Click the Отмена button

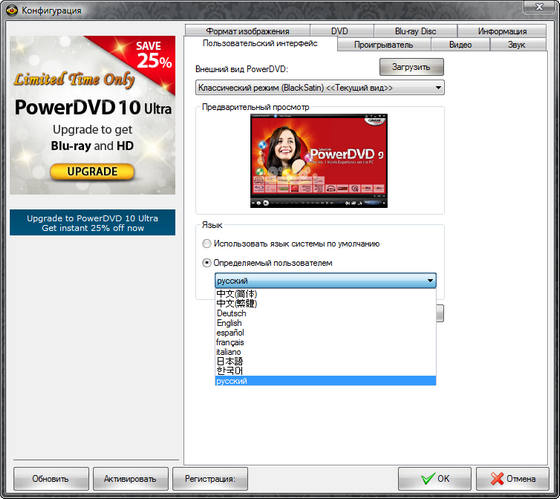click(512, 479)
